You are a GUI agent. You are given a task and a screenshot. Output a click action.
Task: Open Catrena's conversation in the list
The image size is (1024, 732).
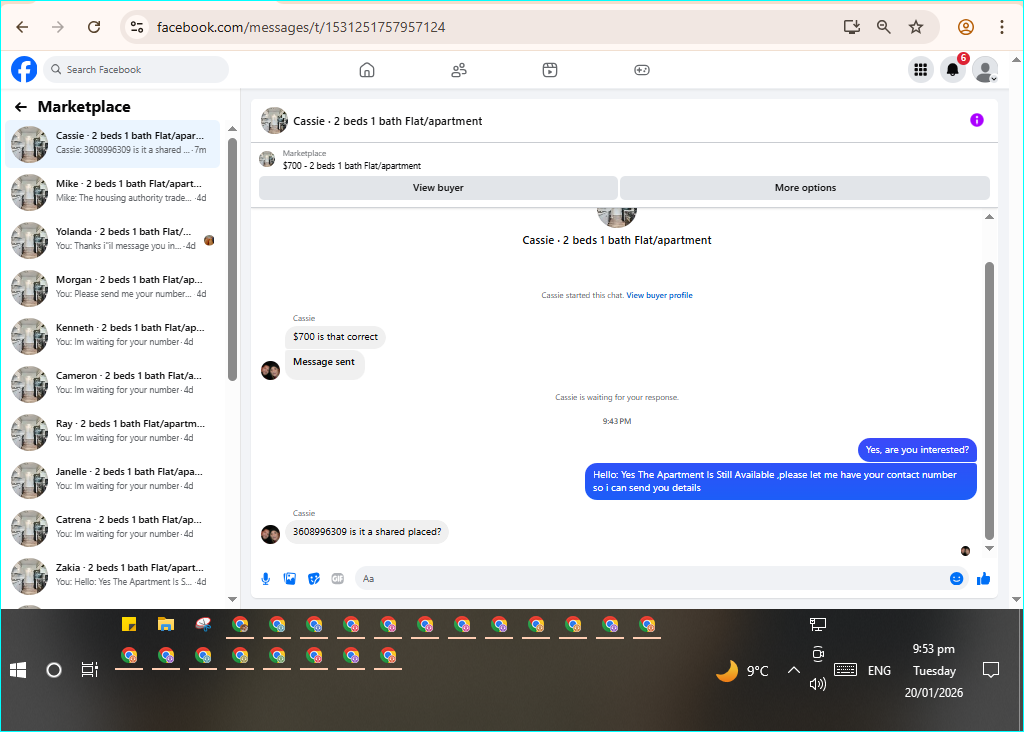[x=112, y=528]
